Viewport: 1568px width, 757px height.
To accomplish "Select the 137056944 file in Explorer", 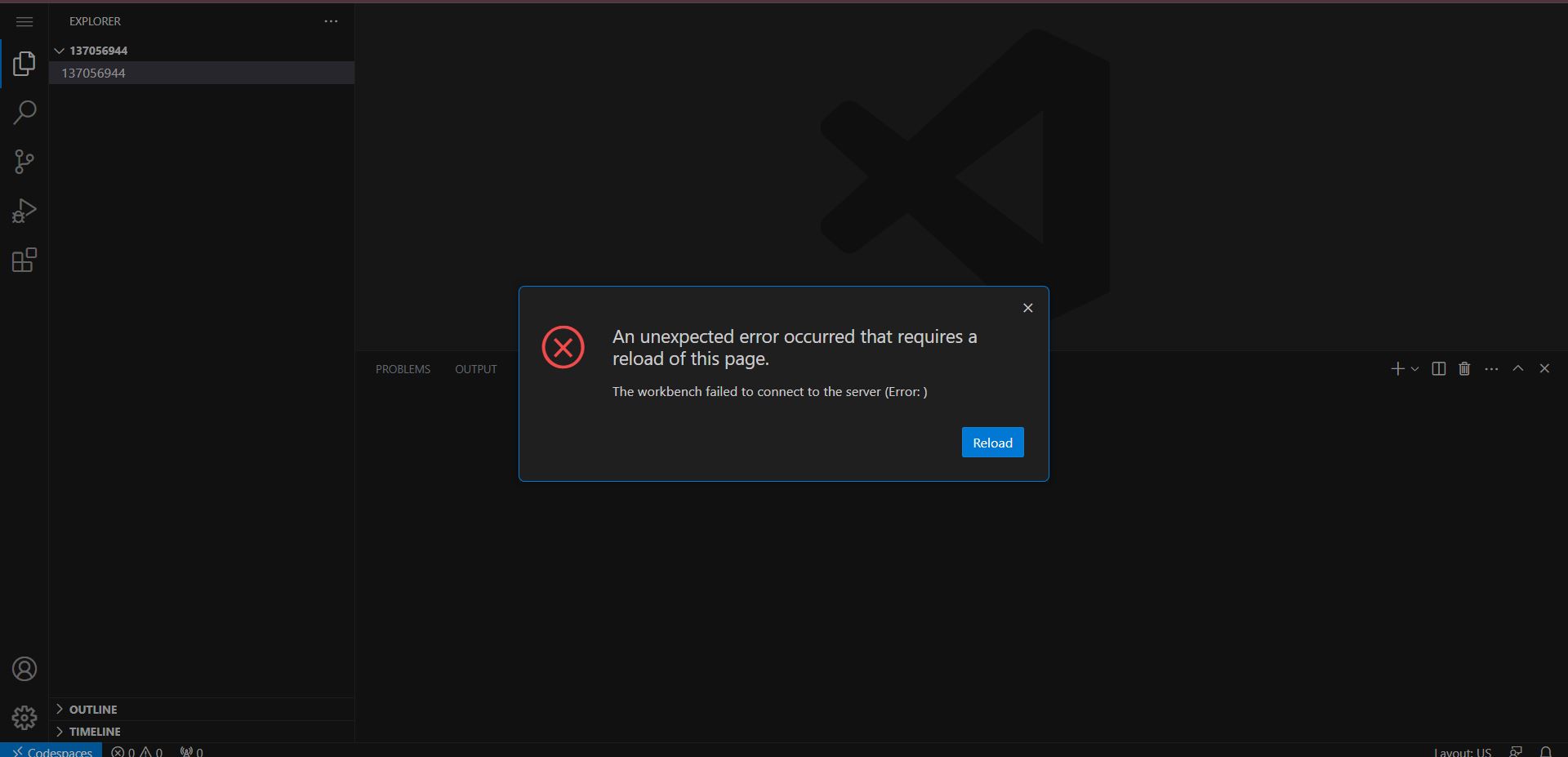I will [94, 73].
